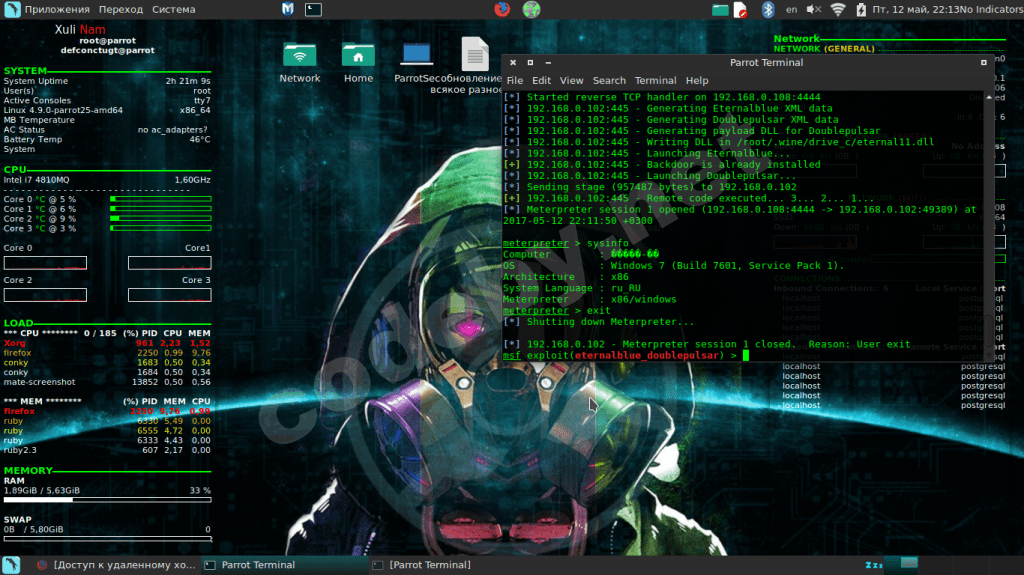Open the clock showing Пт, 12 май, 22:13

(916, 9)
